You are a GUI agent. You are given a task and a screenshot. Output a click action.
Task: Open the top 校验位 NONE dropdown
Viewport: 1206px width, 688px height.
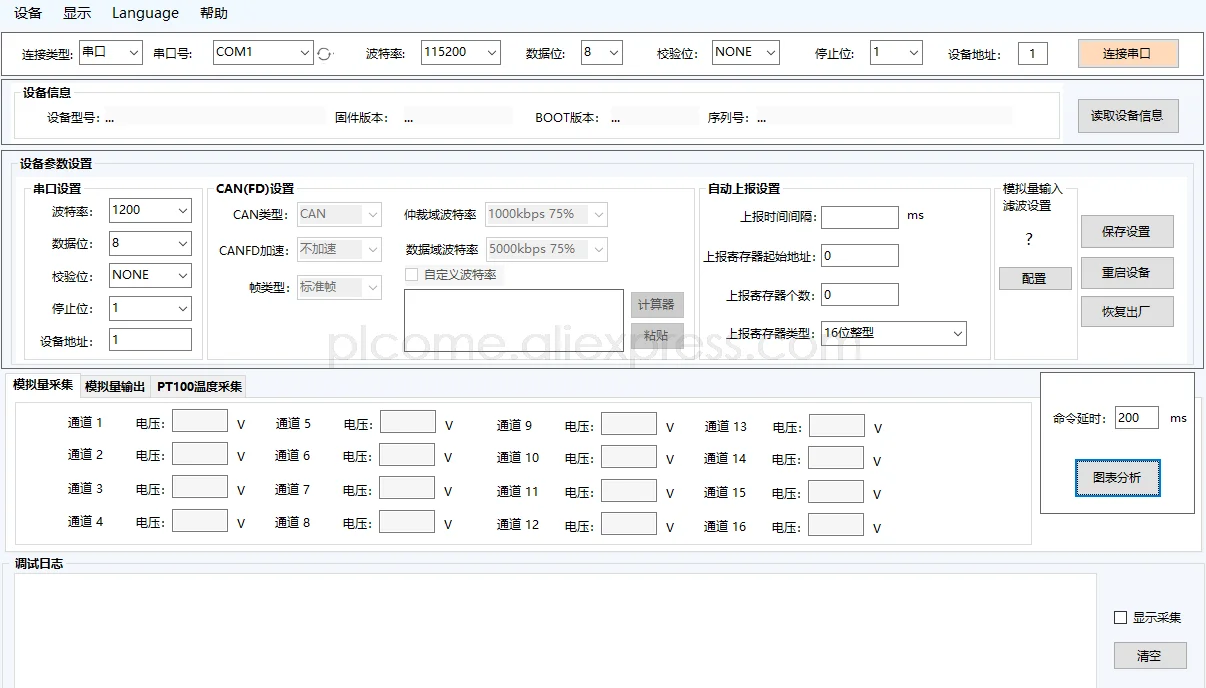click(x=746, y=52)
